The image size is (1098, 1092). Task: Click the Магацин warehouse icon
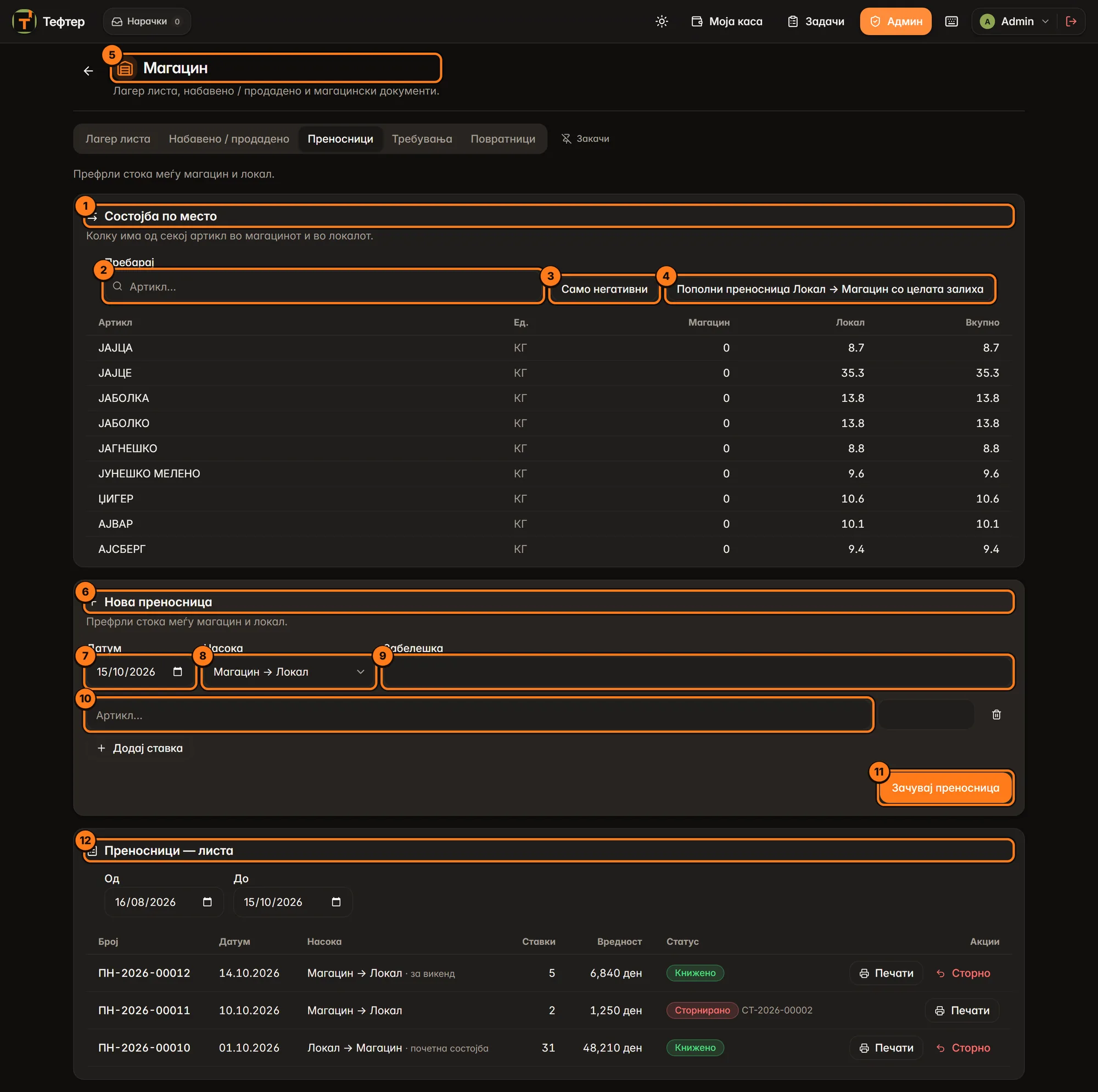click(x=125, y=68)
